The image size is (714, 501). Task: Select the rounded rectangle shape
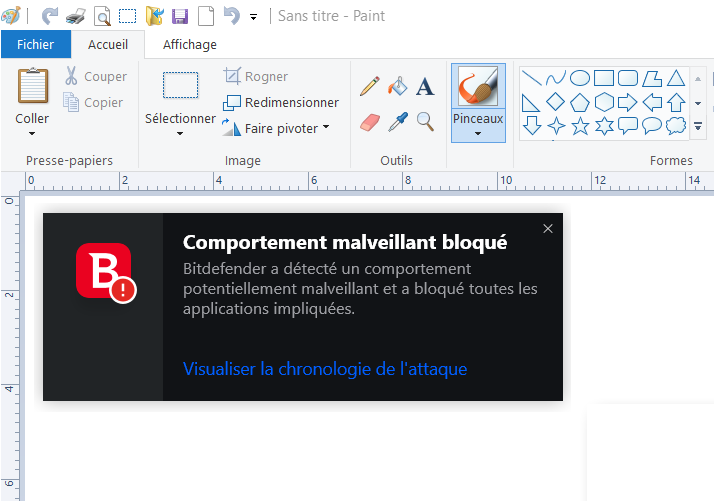[x=628, y=78]
